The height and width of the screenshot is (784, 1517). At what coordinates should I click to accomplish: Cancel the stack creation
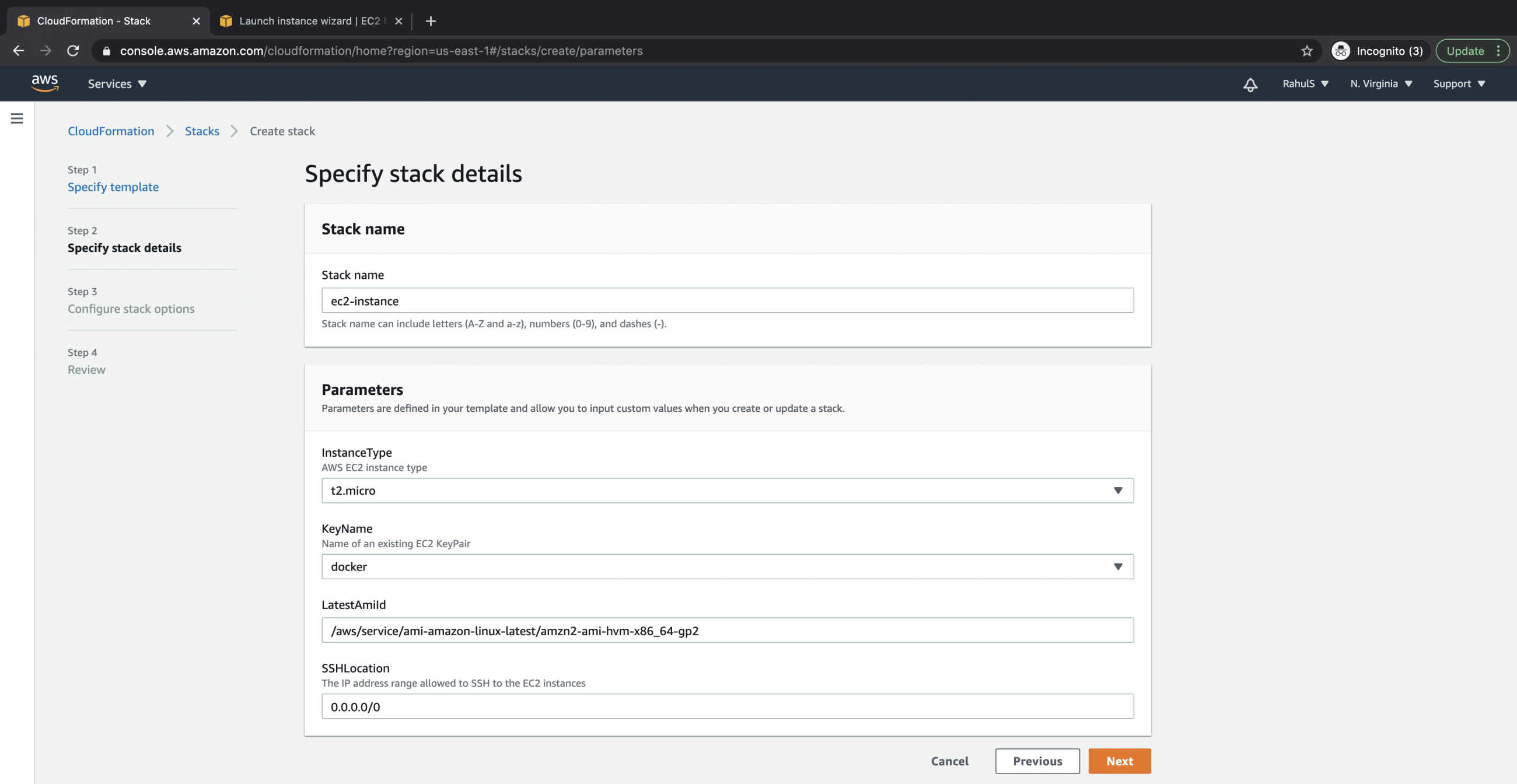[949, 761]
